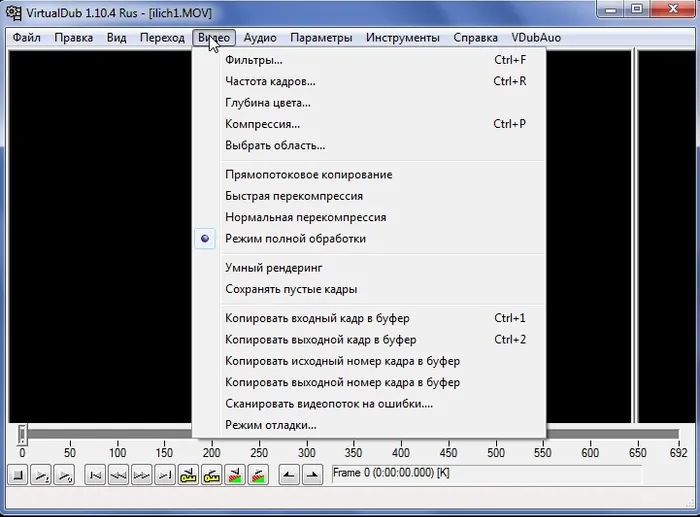
Task: Open the Аудио menu
Action: [x=260, y=38]
